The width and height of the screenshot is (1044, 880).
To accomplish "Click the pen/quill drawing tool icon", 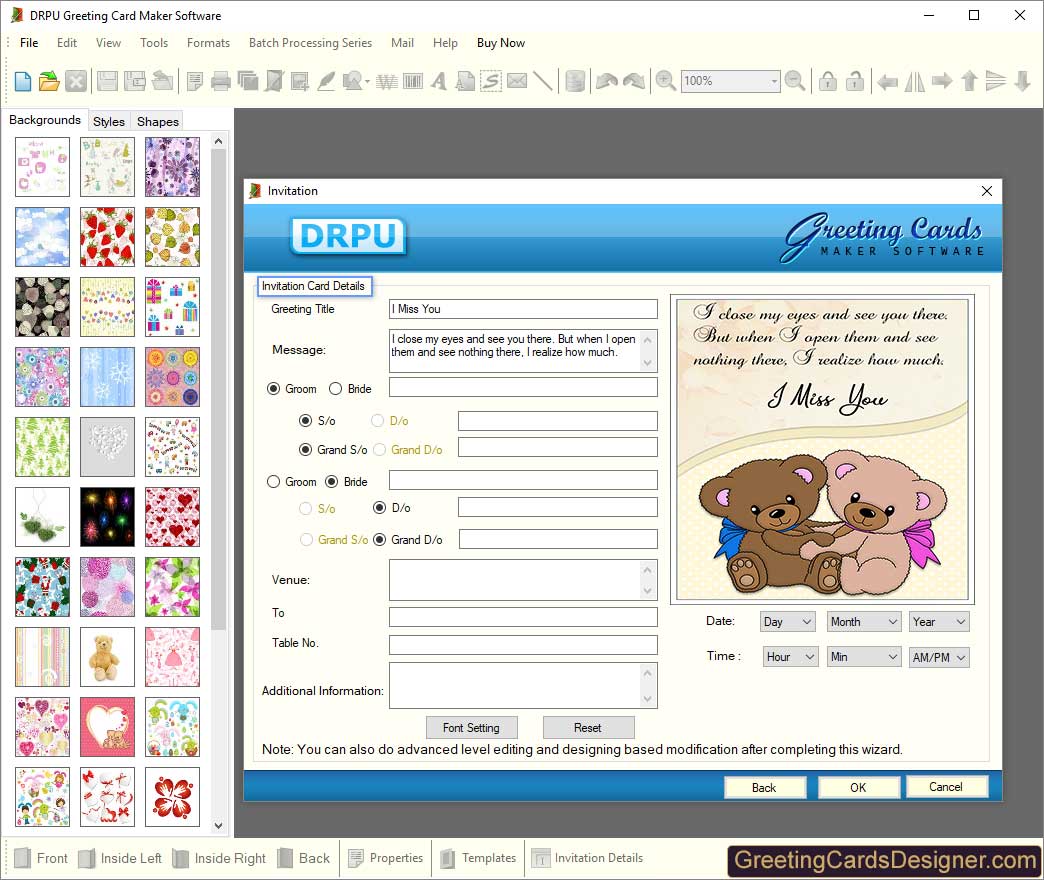I will 326,81.
